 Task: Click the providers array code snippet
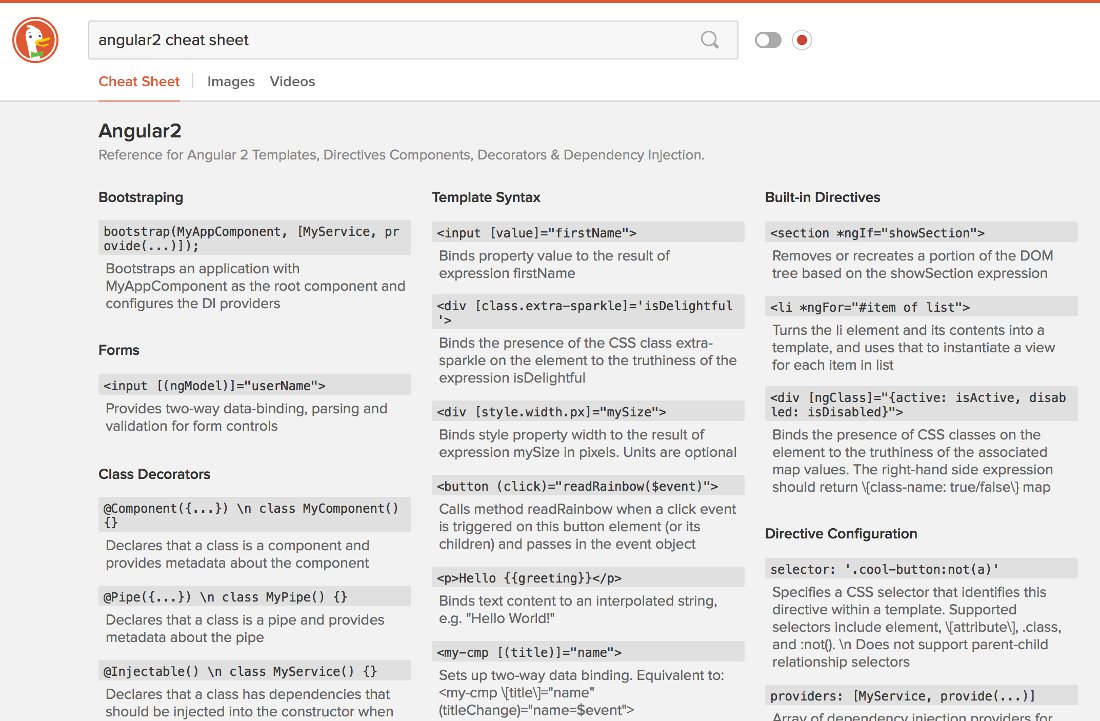click(920, 695)
